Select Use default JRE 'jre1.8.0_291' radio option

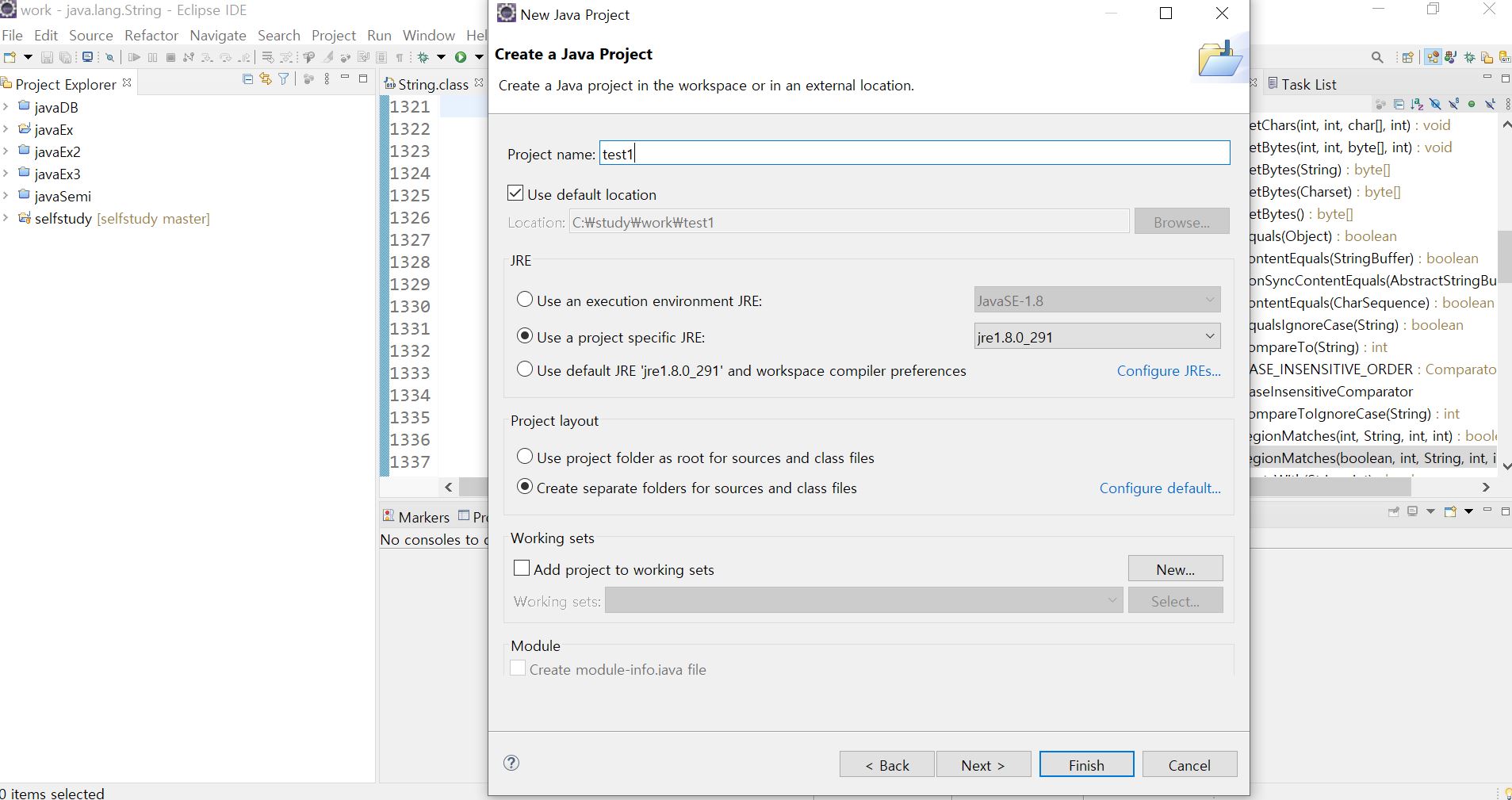click(x=525, y=369)
